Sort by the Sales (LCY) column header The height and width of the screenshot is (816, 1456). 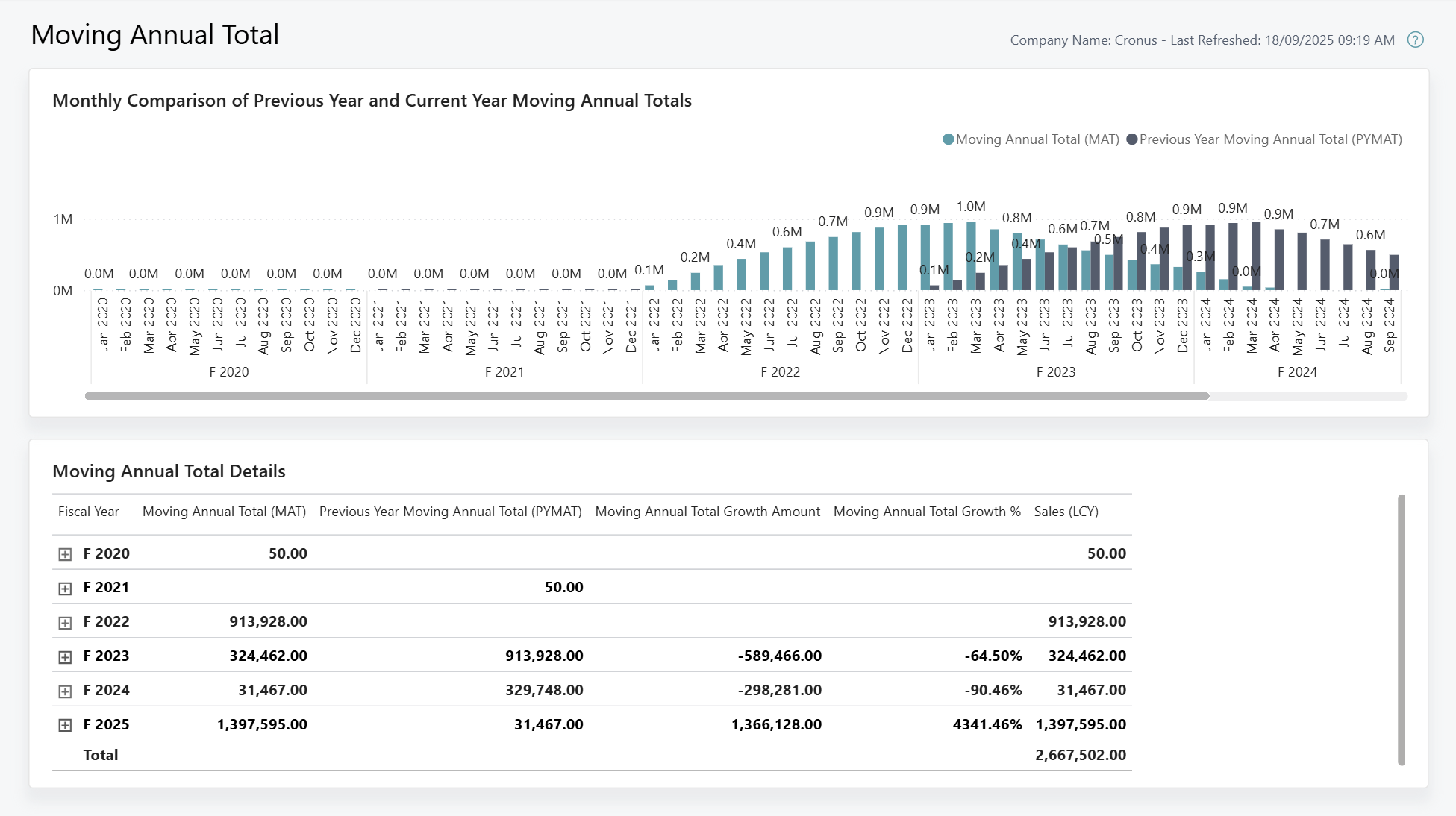(1066, 512)
